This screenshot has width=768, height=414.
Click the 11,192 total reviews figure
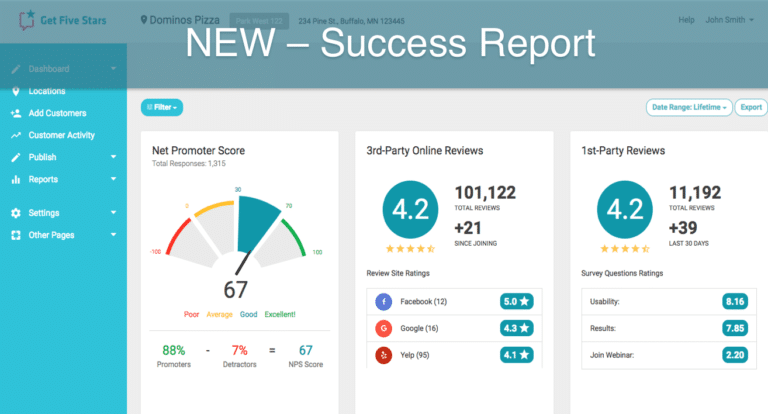click(x=695, y=193)
